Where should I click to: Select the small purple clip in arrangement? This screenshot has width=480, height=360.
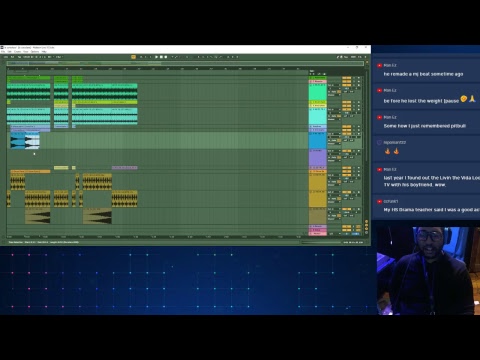tap(125, 168)
